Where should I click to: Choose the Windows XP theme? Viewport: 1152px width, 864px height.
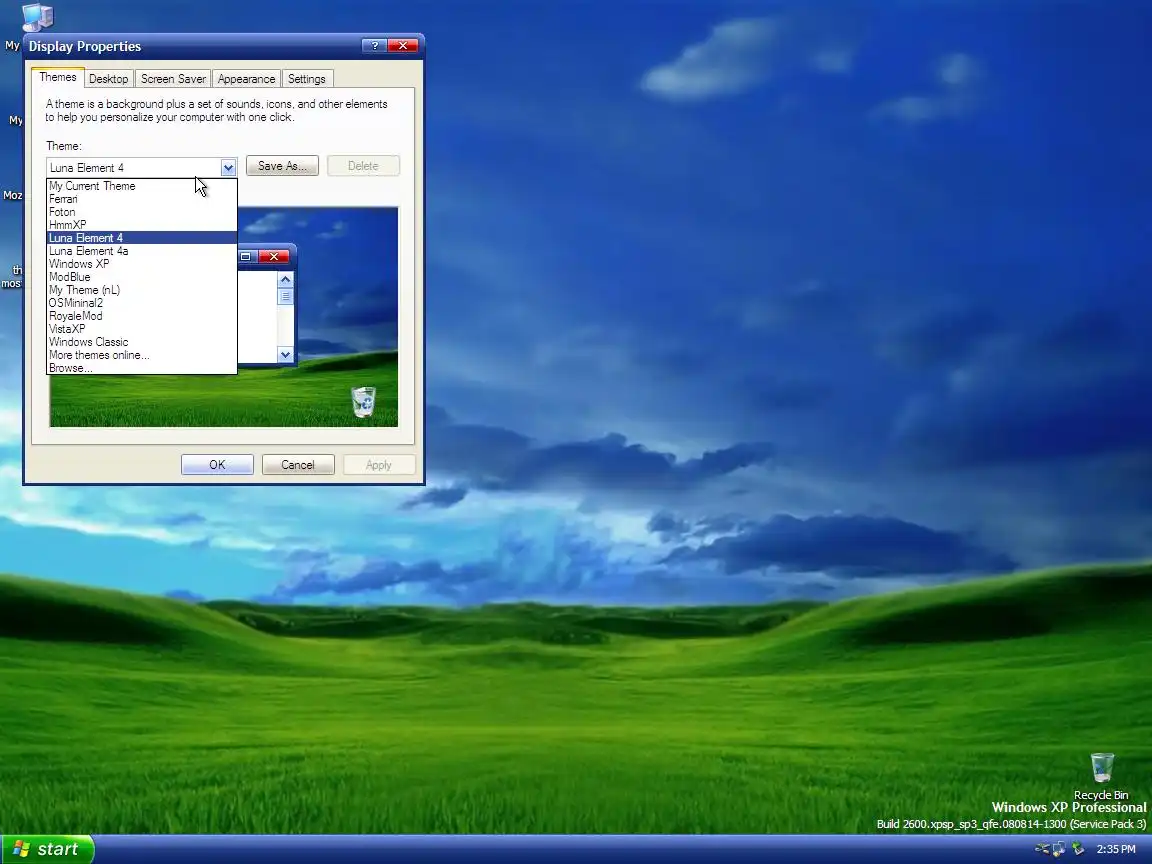[142, 264]
